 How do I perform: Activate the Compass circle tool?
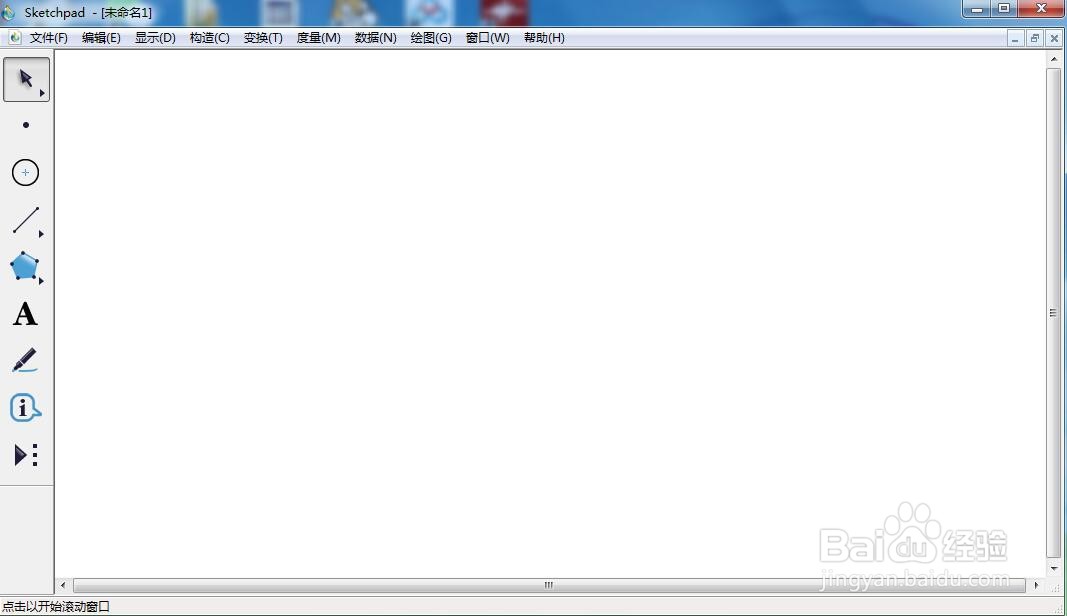25,172
